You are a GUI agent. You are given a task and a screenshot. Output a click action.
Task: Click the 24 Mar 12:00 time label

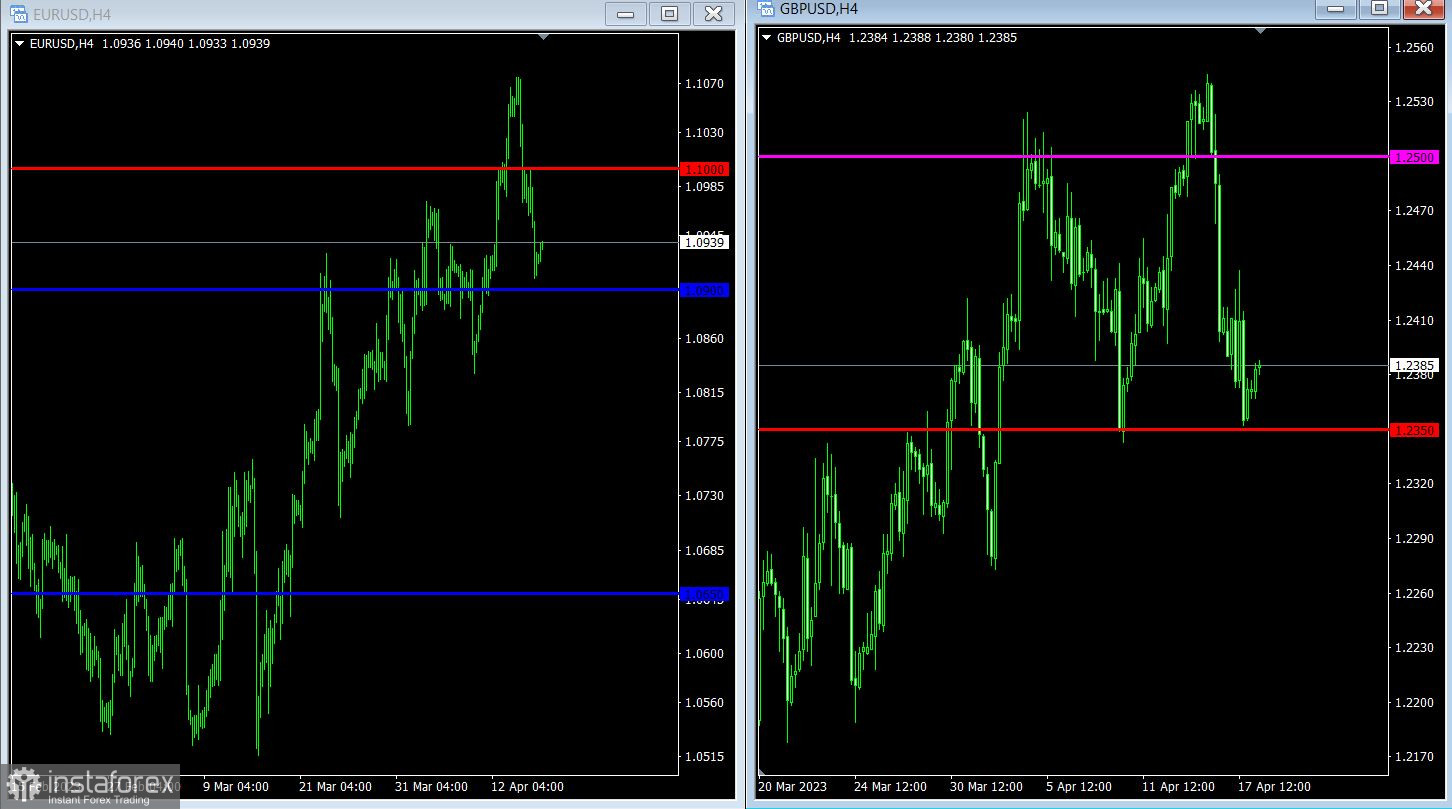[x=890, y=787]
